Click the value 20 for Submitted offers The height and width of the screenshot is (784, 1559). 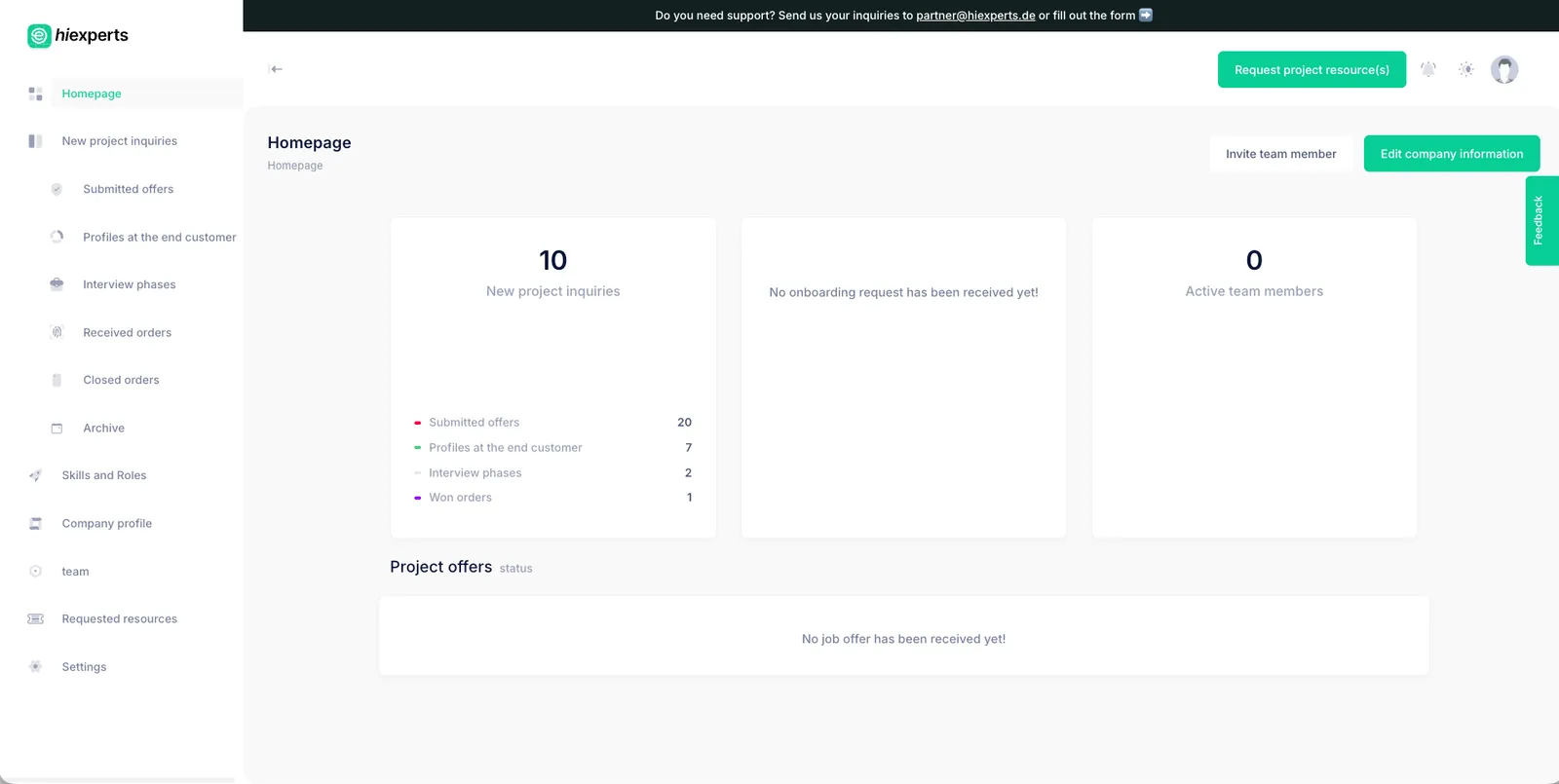pos(685,423)
